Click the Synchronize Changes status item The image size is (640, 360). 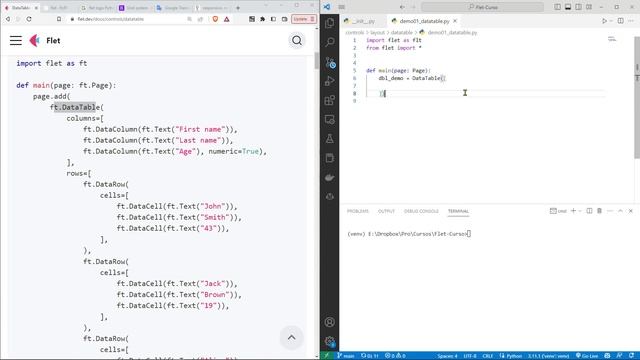pyautogui.click(x=370, y=356)
